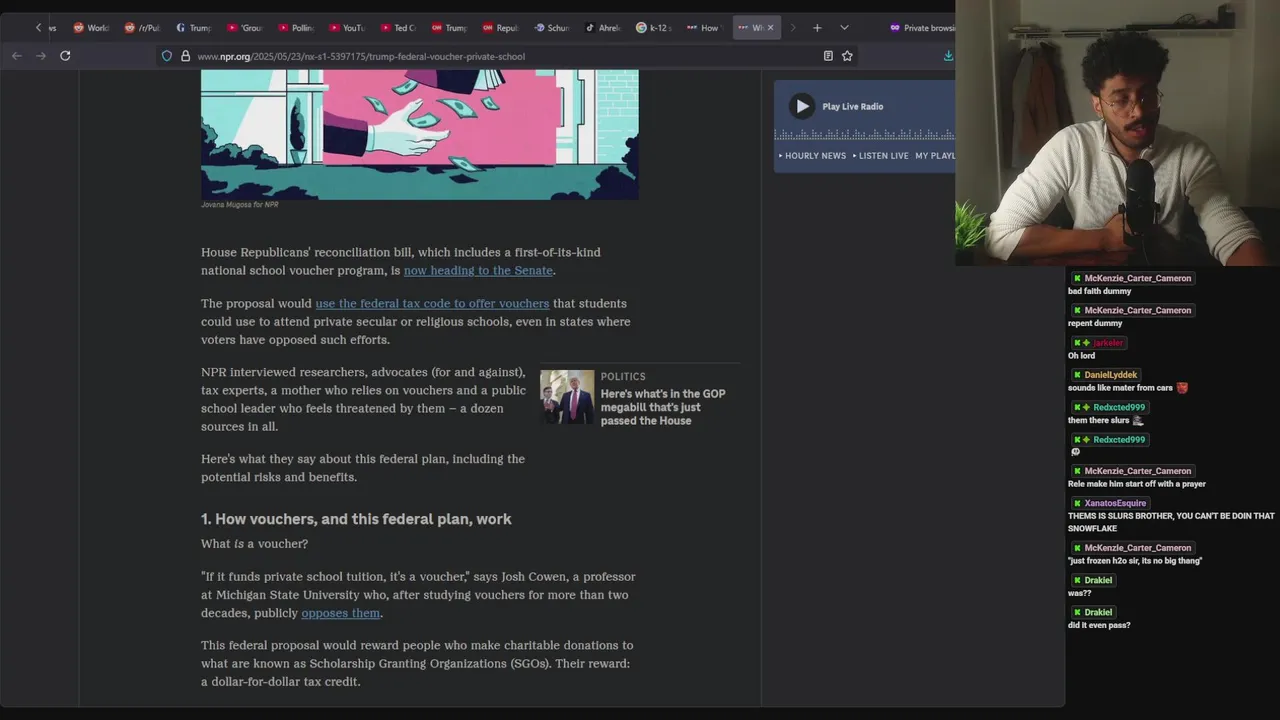Click Private browsing indicator
1280x720 pixels.
(921, 28)
